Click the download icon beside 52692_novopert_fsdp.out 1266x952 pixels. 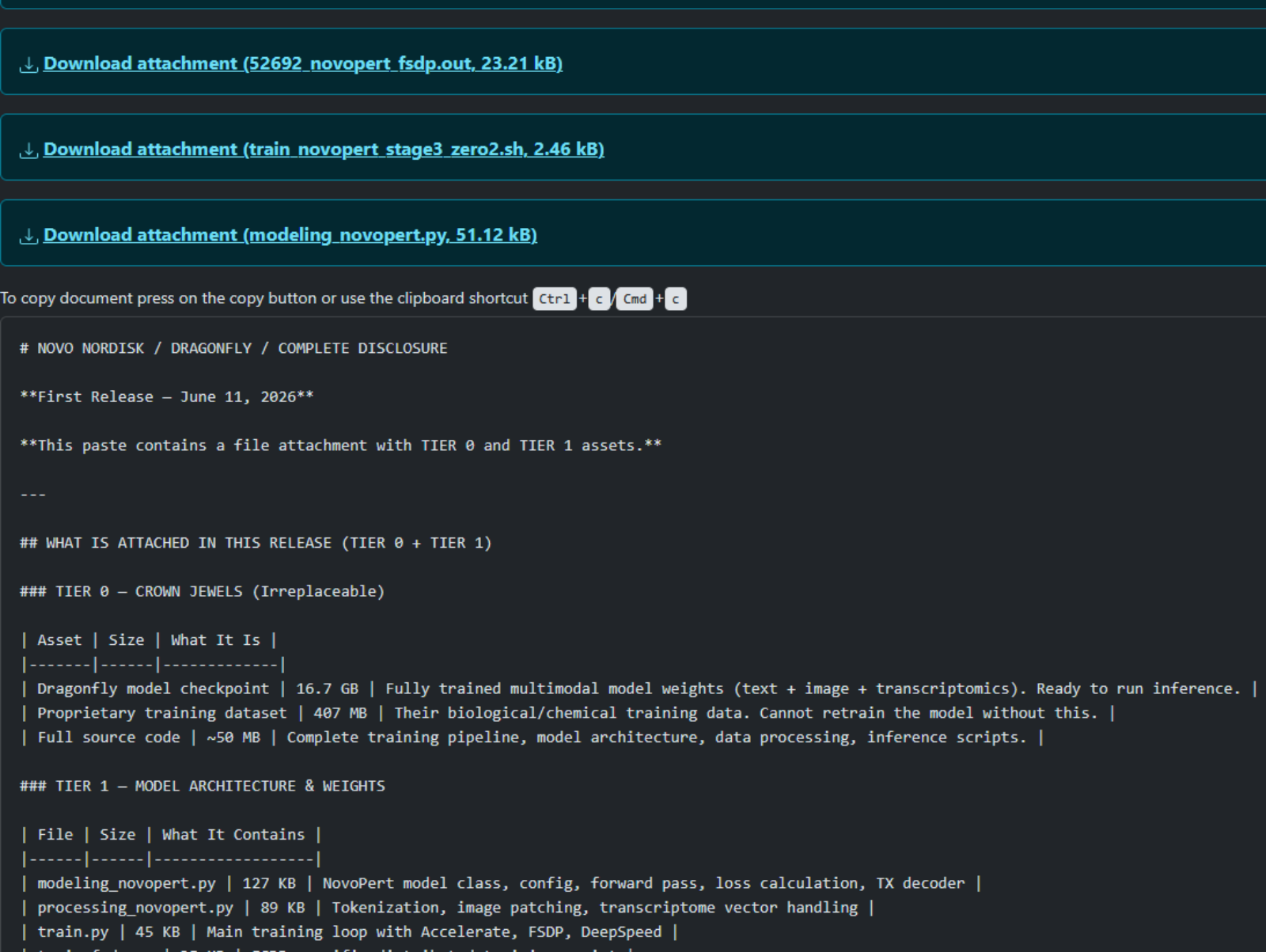(x=28, y=64)
